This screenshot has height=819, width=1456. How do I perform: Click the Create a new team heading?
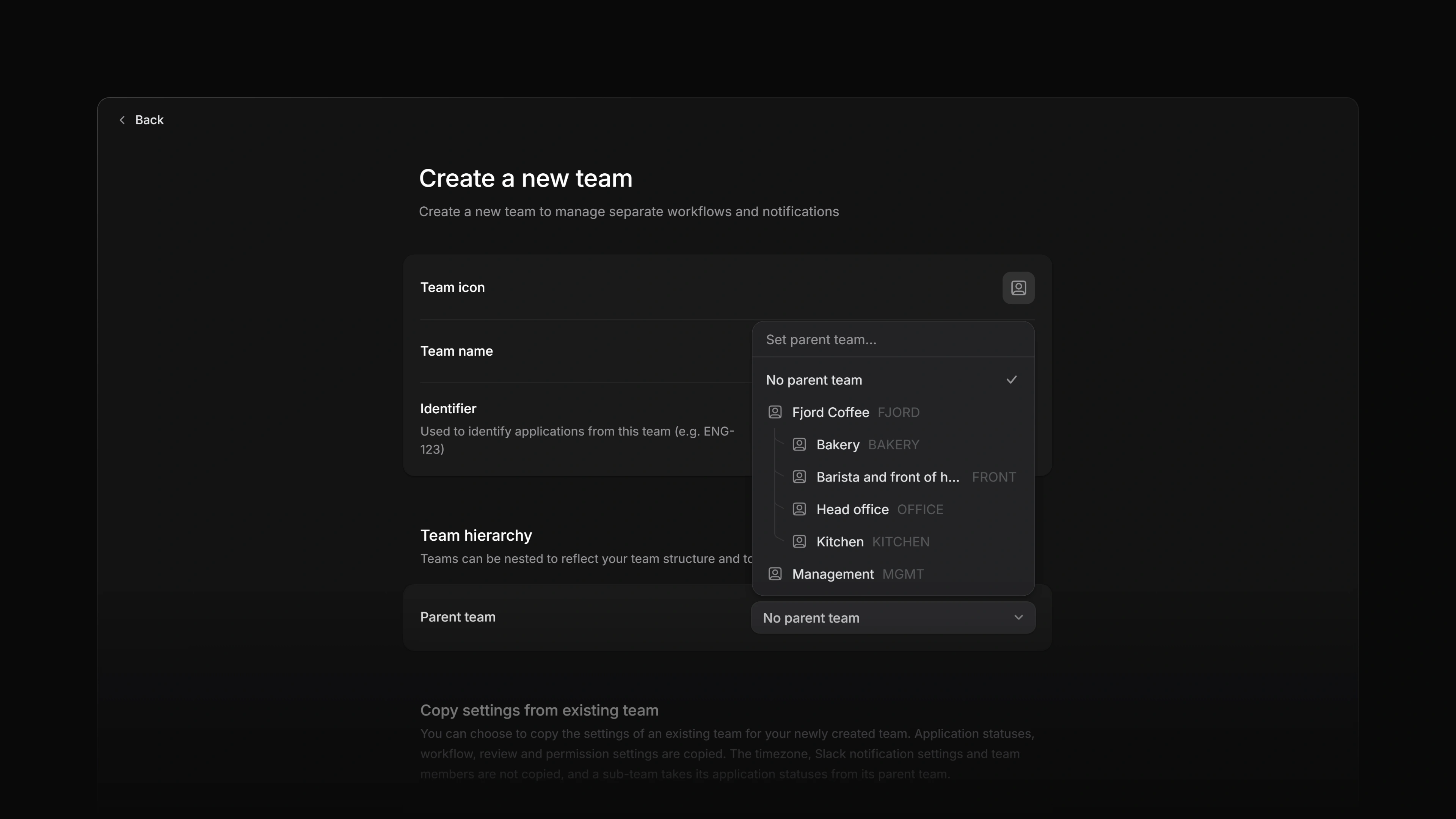coord(525,179)
